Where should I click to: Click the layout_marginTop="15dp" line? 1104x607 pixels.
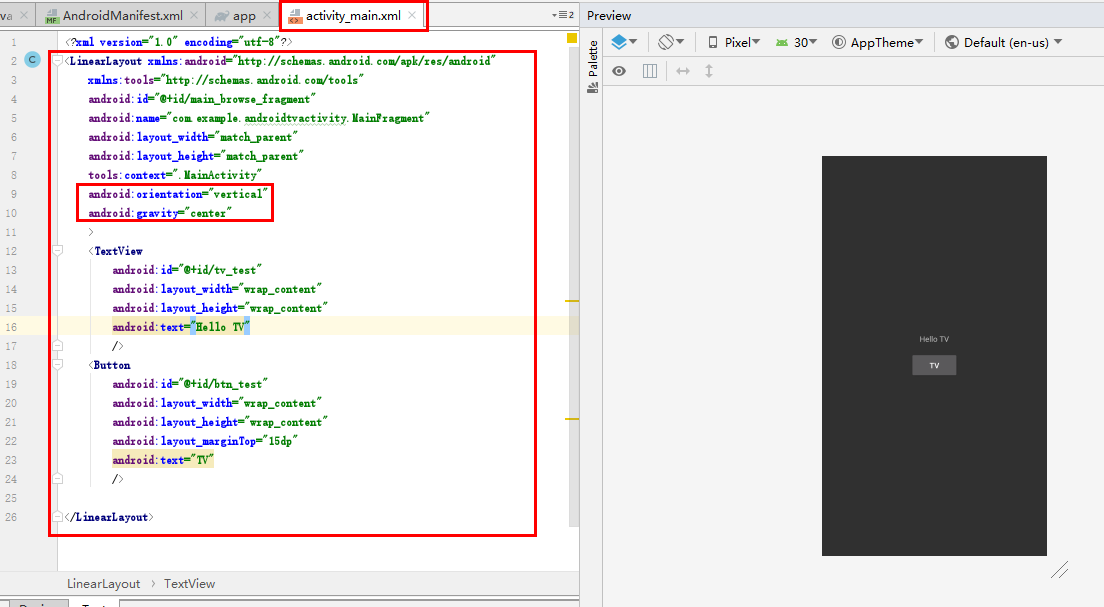[x=205, y=442]
